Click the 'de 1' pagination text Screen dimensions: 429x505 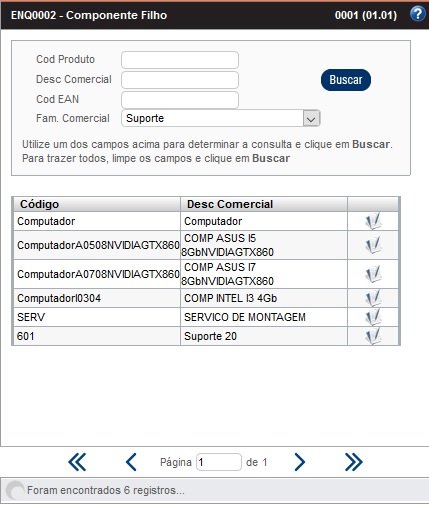coord(257,462)
